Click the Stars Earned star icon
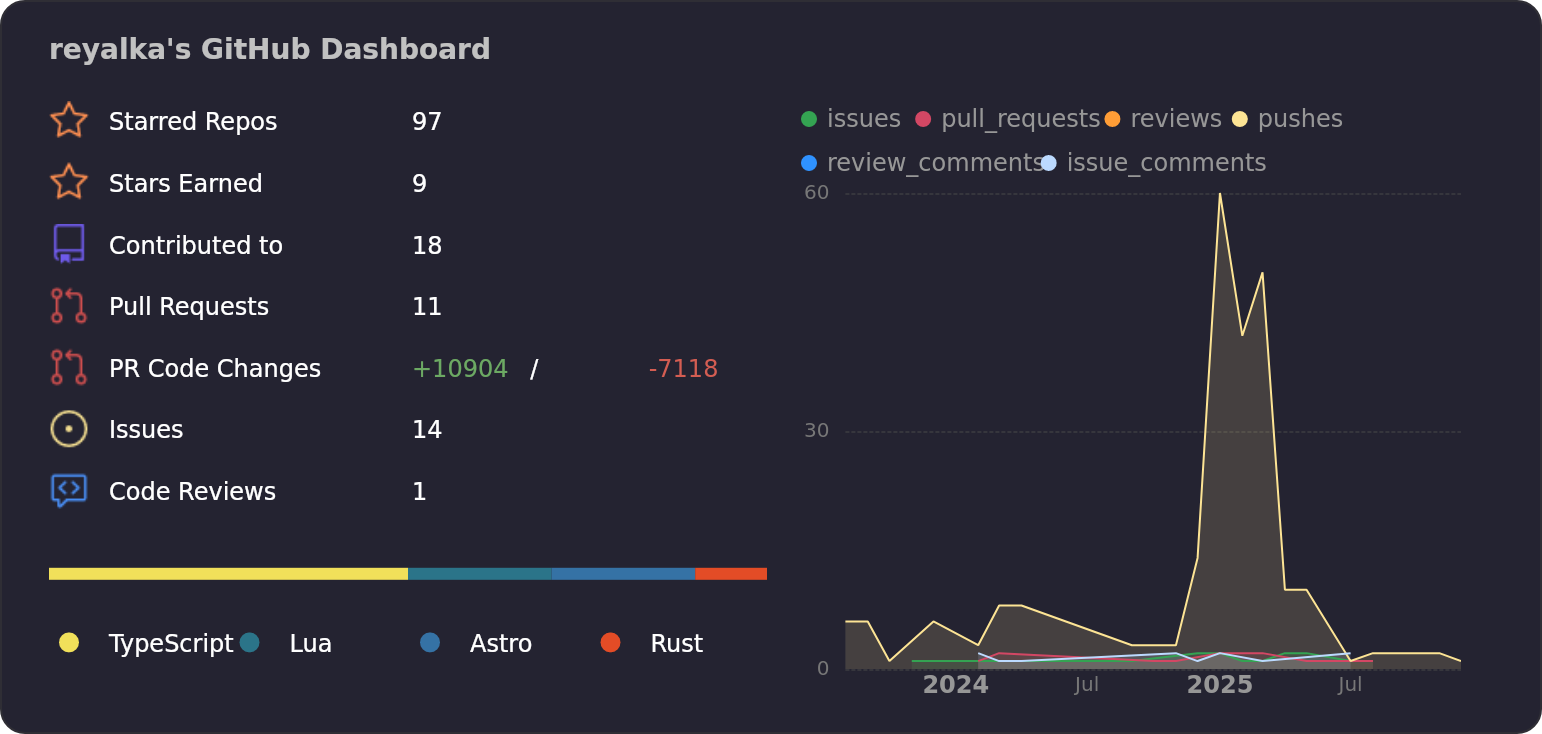 tap(68, 182)
